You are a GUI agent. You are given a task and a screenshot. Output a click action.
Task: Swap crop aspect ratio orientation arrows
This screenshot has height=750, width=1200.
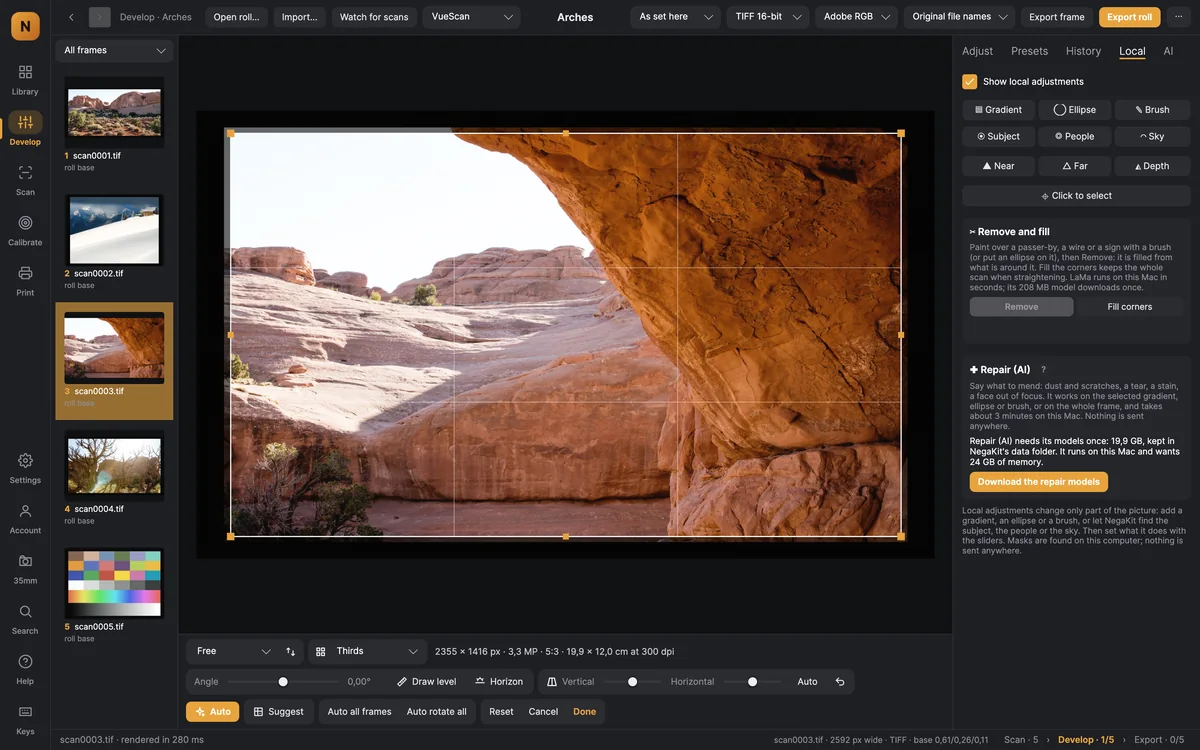291,651
